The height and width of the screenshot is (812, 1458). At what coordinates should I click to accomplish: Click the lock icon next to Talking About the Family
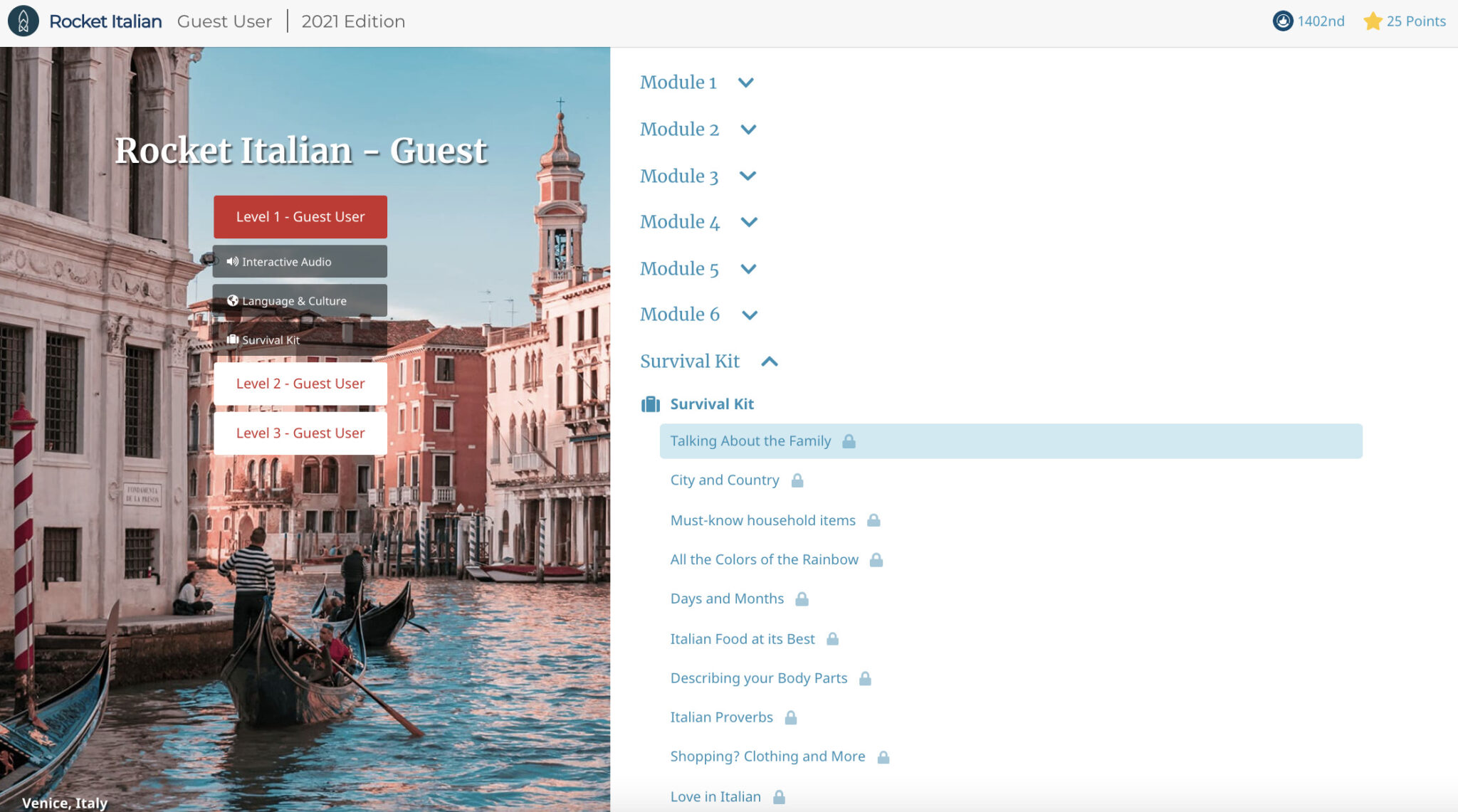[x=849, y=441]
